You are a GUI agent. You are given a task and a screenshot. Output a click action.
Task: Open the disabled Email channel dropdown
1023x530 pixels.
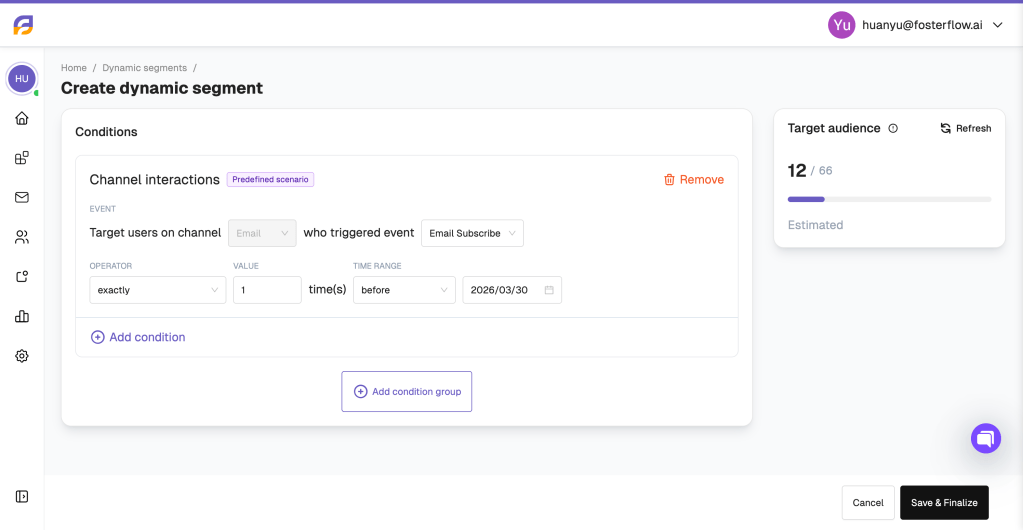262,233
